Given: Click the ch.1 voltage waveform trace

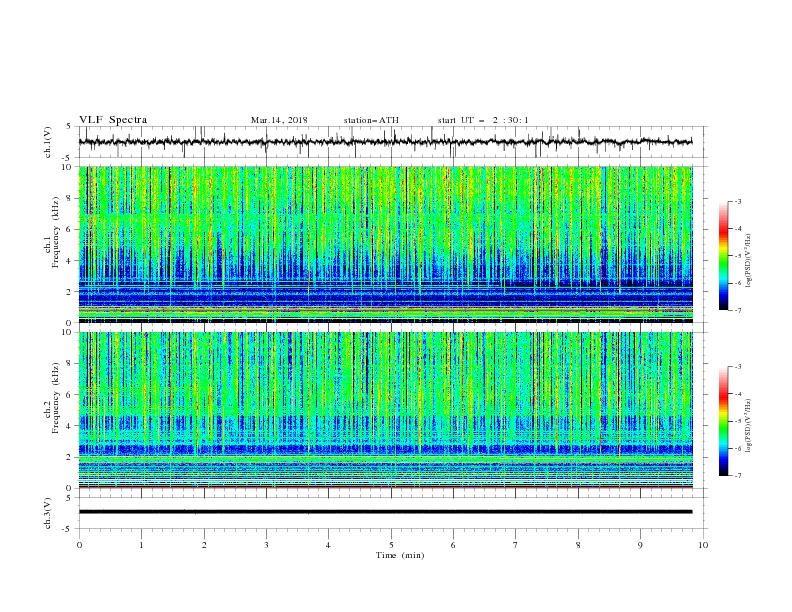Looking at the screenshot, I should [x=385, y=142].
